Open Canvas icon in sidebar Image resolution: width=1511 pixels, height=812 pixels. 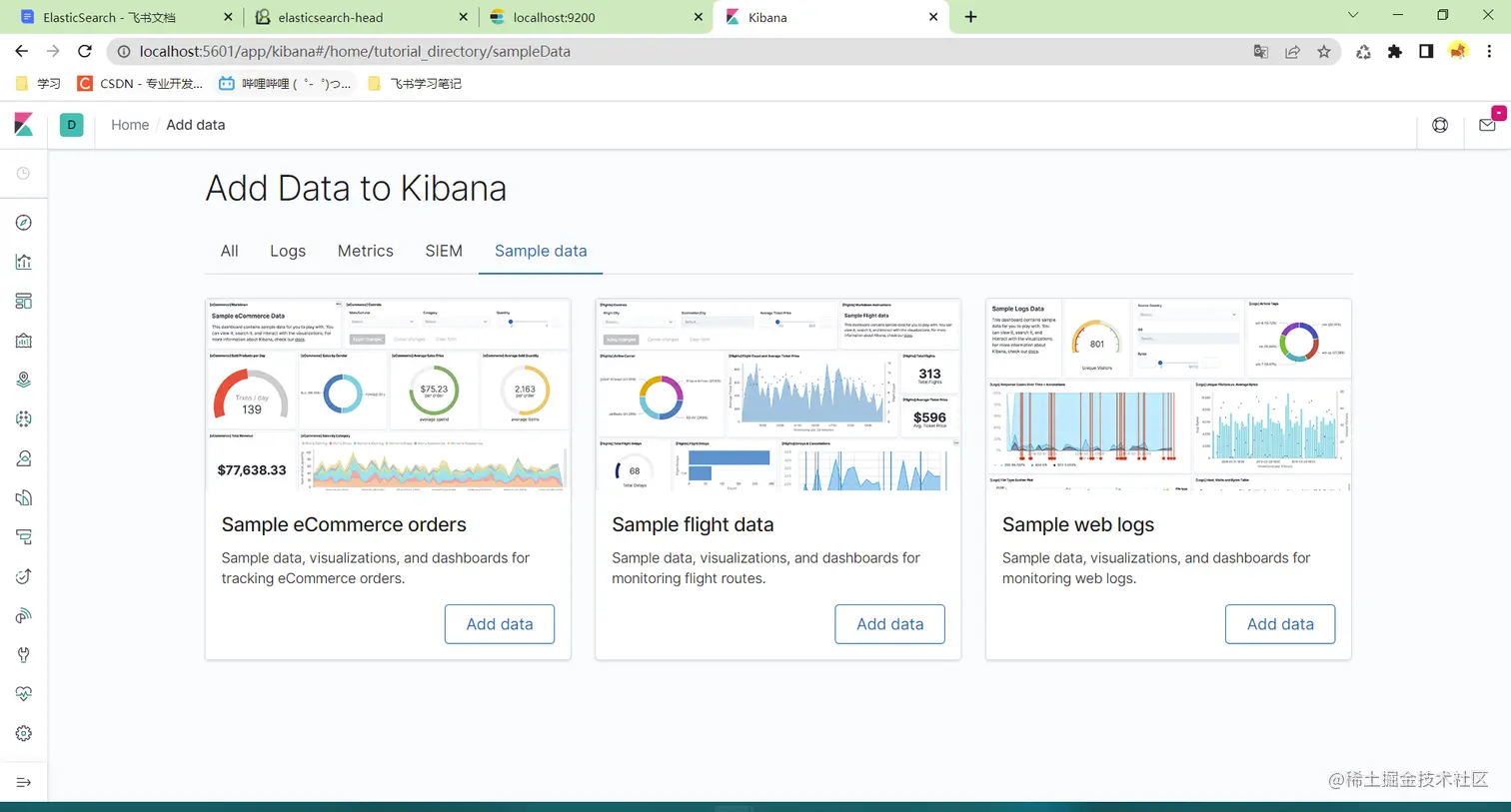tap(24, 341)
